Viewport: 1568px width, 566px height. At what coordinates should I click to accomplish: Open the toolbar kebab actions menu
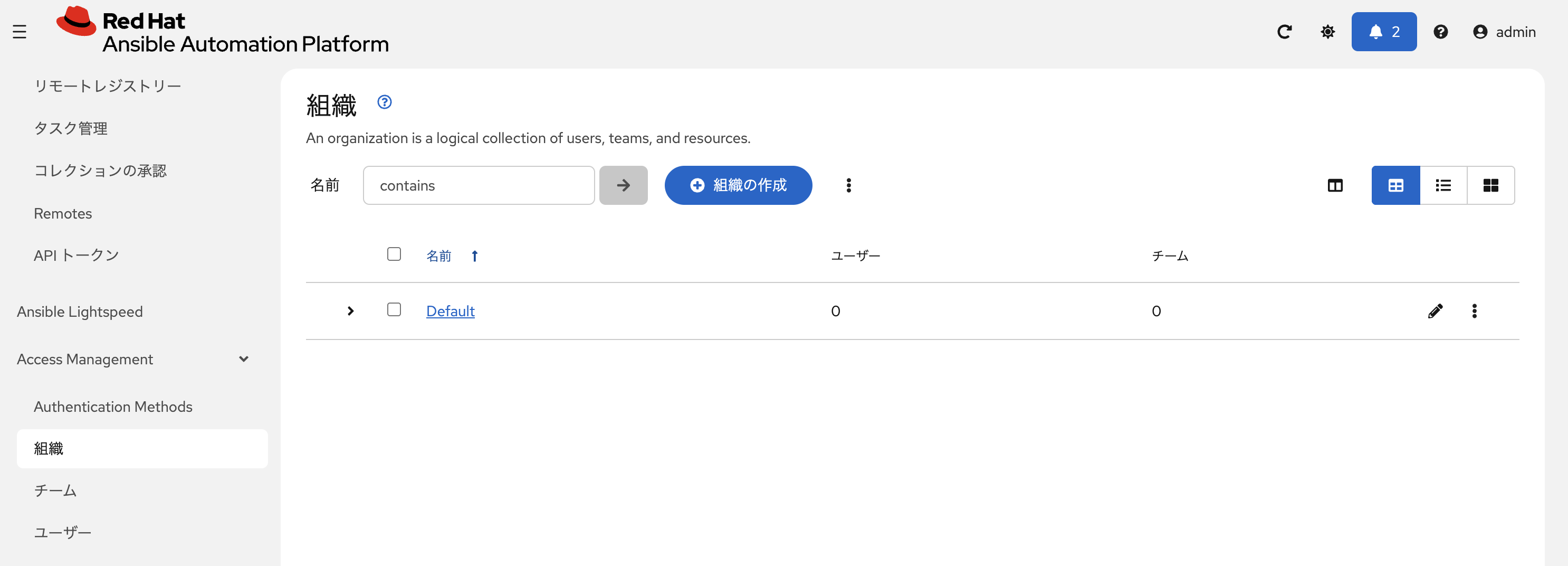pyautogui.click(x=848, y=185)
